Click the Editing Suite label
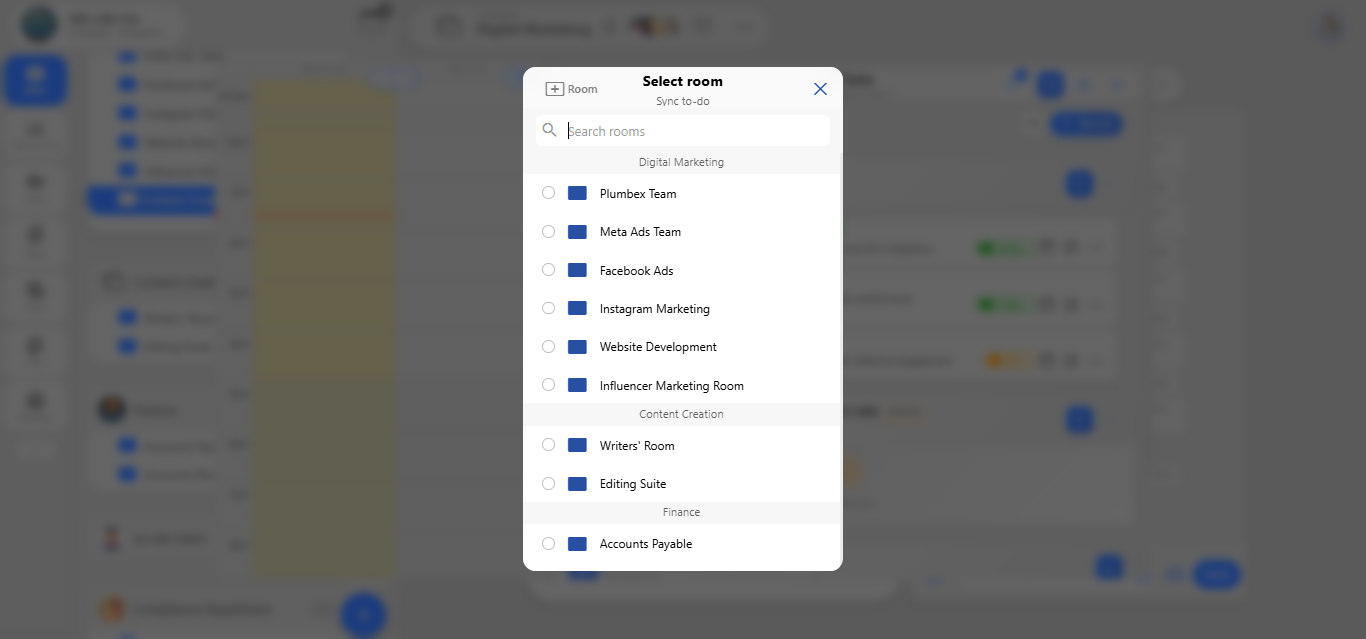 pyautogui.click(x=633, y=484)
